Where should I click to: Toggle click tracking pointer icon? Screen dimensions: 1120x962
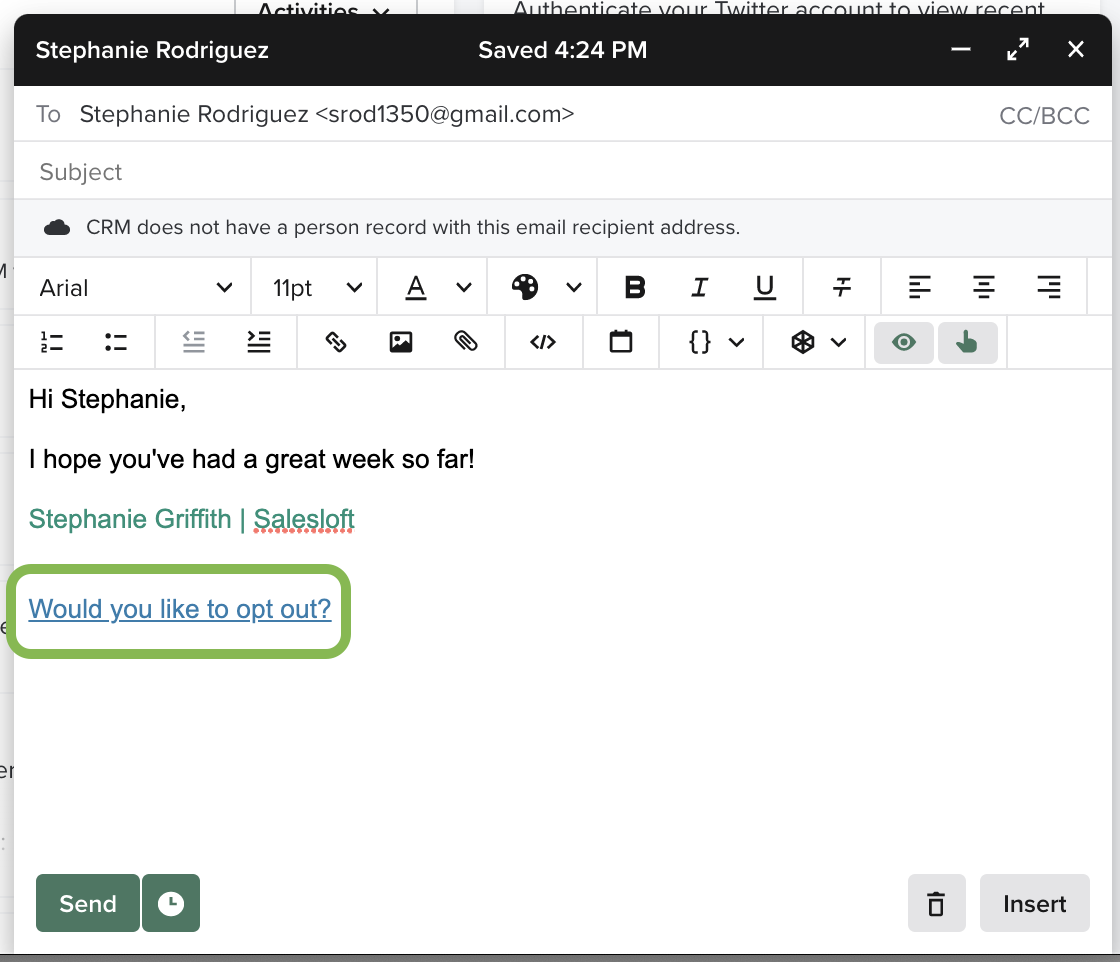967,342
